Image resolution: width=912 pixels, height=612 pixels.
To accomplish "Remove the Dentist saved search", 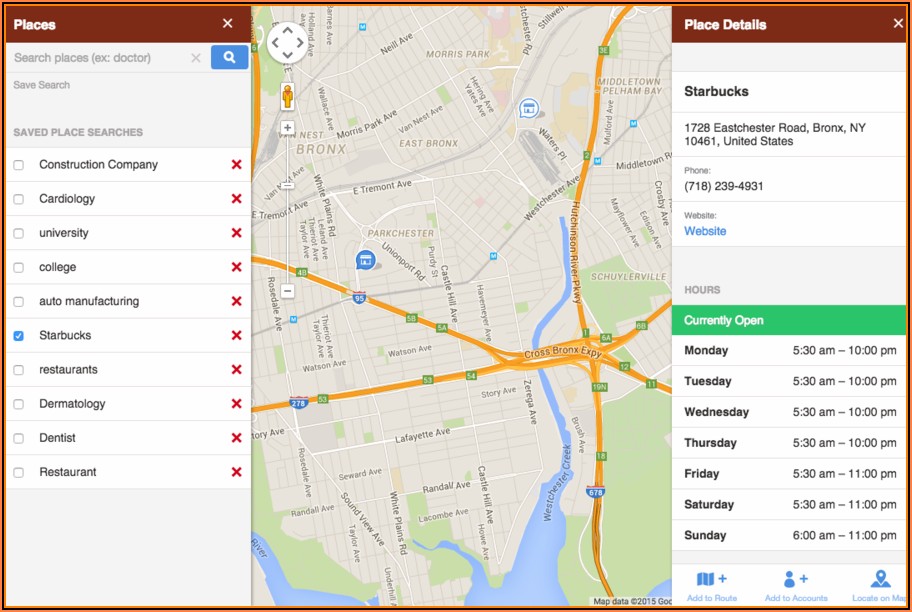I will point(236,438).
